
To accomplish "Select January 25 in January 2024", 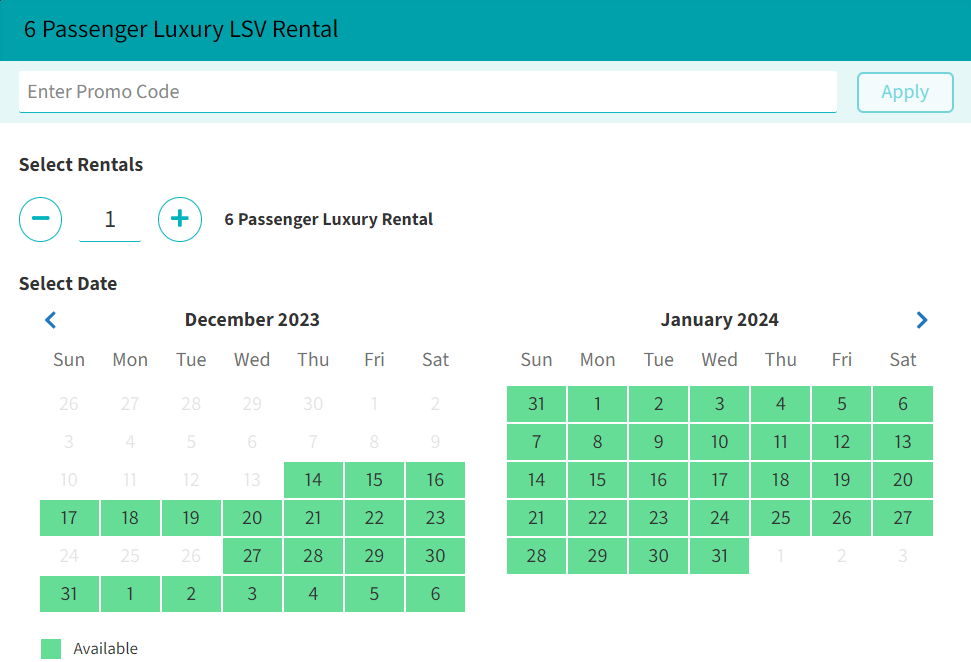I will pyautogui.click(x=780, y=518).
